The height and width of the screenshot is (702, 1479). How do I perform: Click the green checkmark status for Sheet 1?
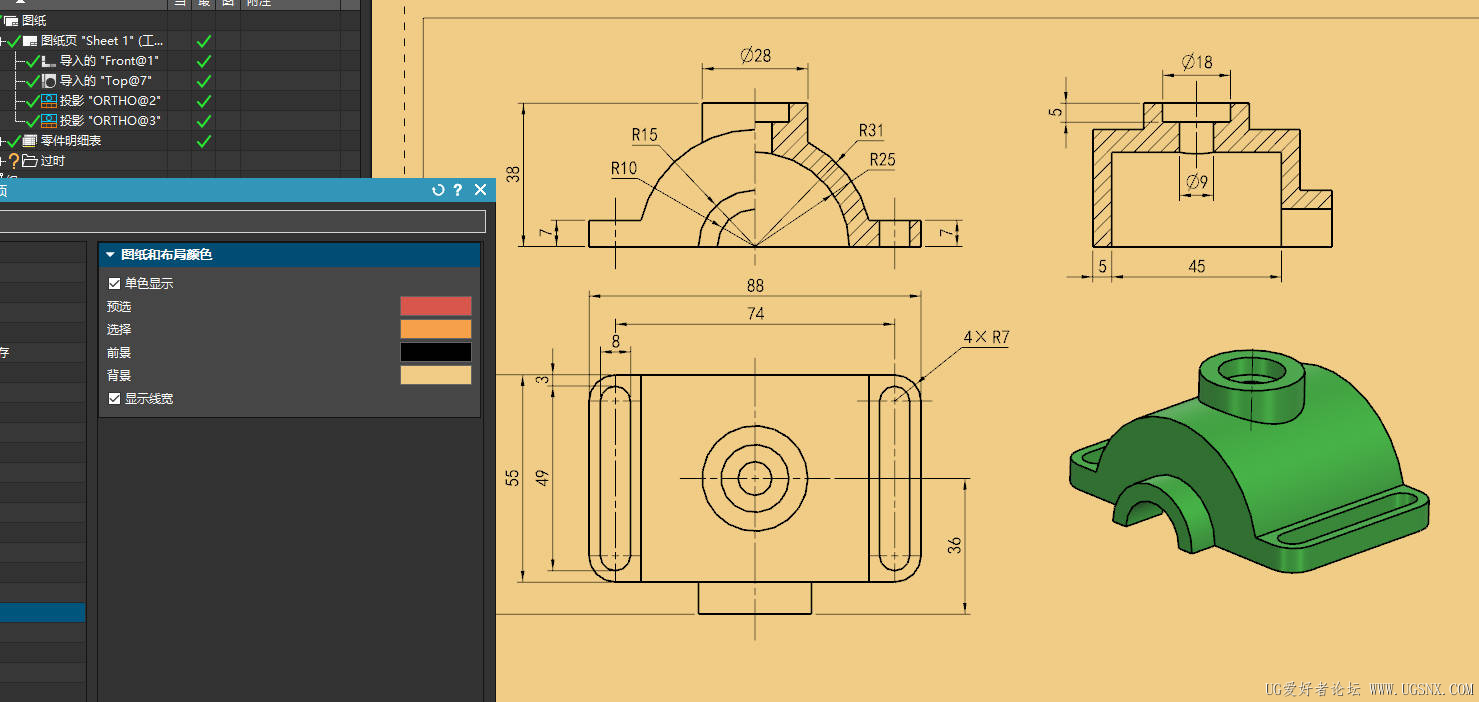point(204,41)
